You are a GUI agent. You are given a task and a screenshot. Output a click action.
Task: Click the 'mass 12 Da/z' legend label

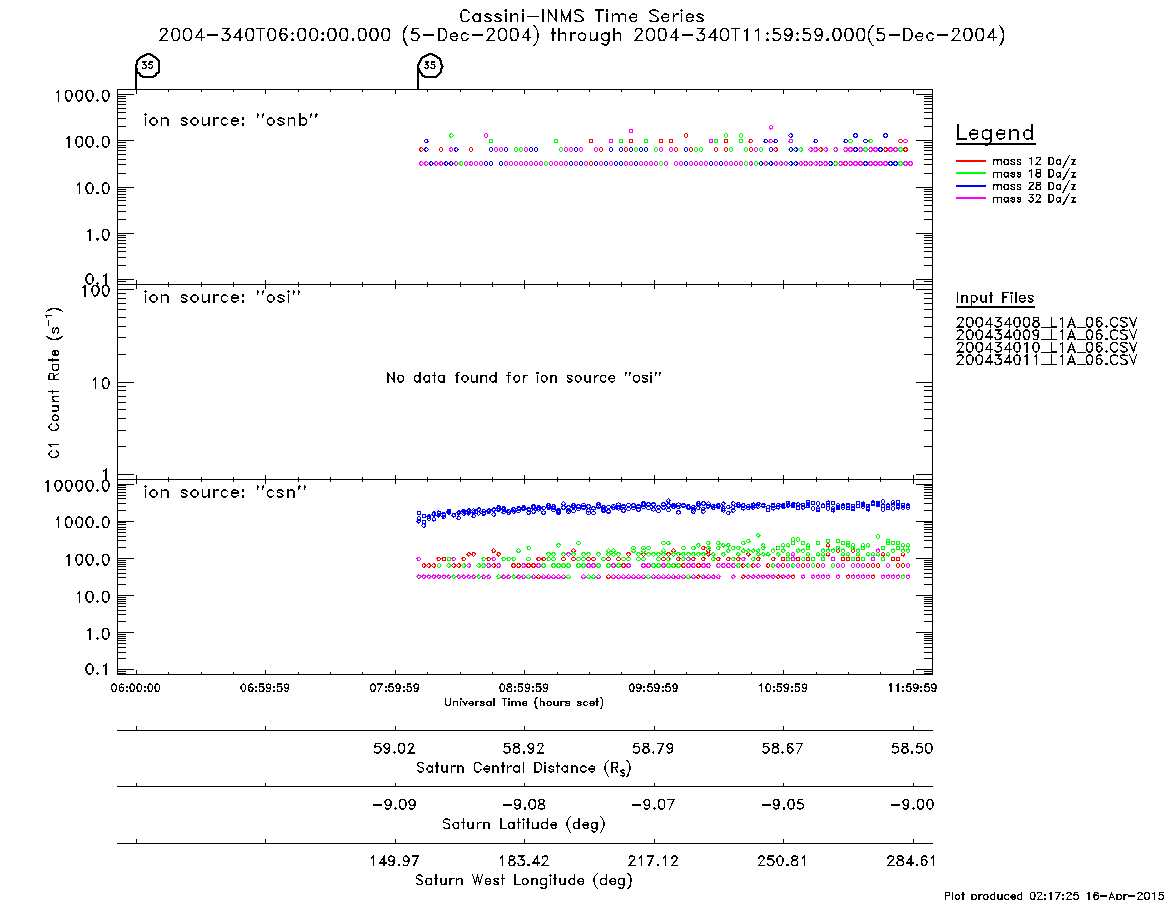[x=1034, y=161]
